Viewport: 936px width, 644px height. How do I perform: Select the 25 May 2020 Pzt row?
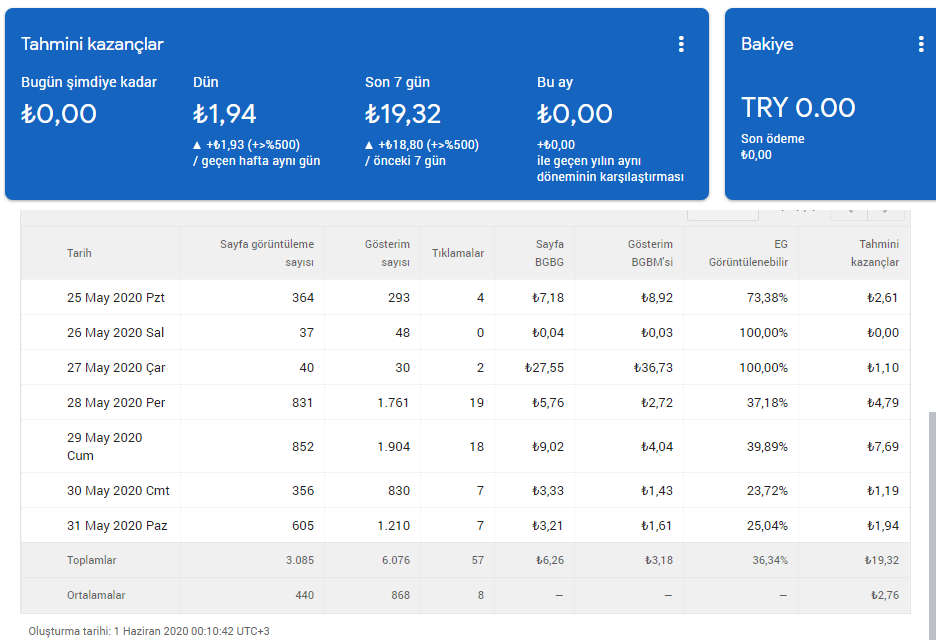coord(465,297)
